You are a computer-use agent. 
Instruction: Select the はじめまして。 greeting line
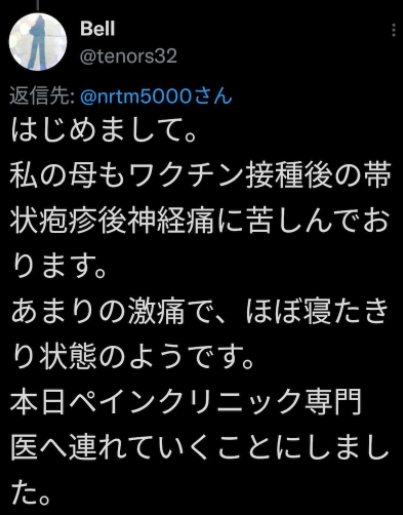coord(104,130)
